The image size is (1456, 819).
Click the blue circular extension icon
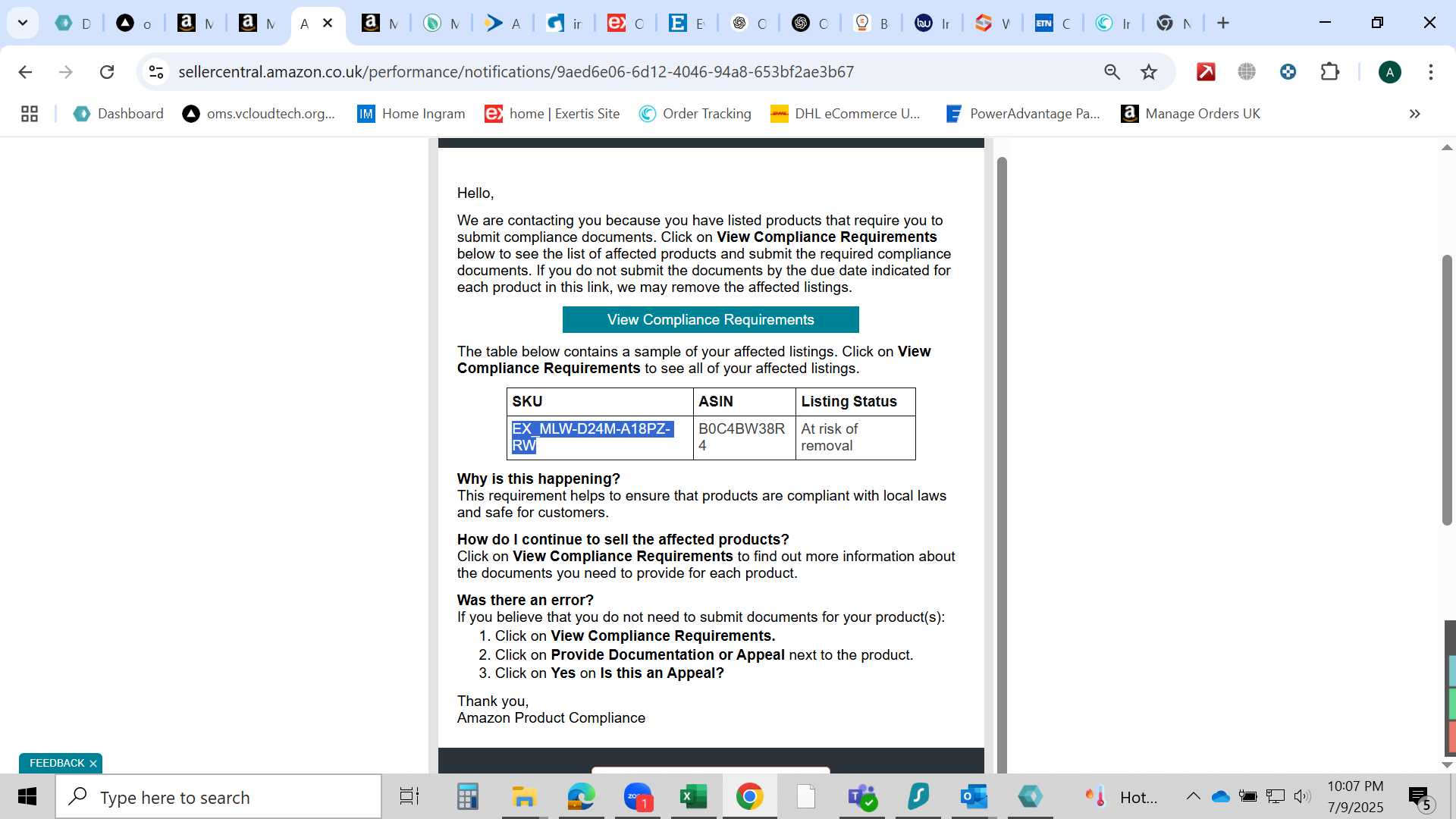click(x=1288, y=72)
